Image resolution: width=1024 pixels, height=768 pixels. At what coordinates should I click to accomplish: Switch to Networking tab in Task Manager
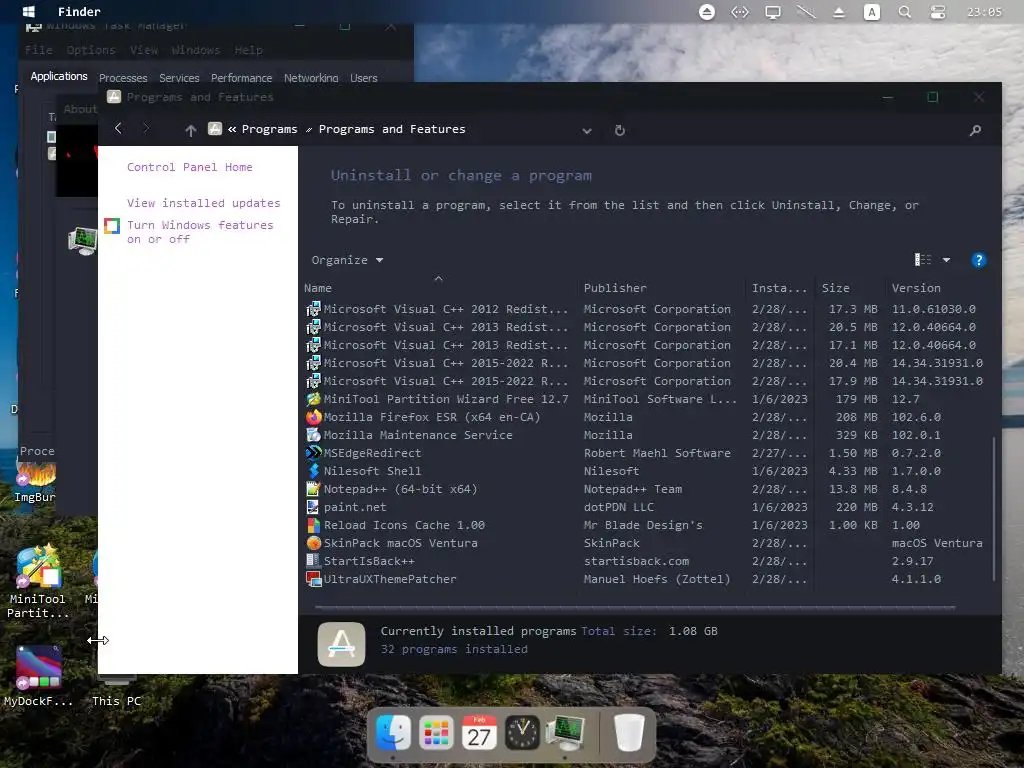coord(311,78)
